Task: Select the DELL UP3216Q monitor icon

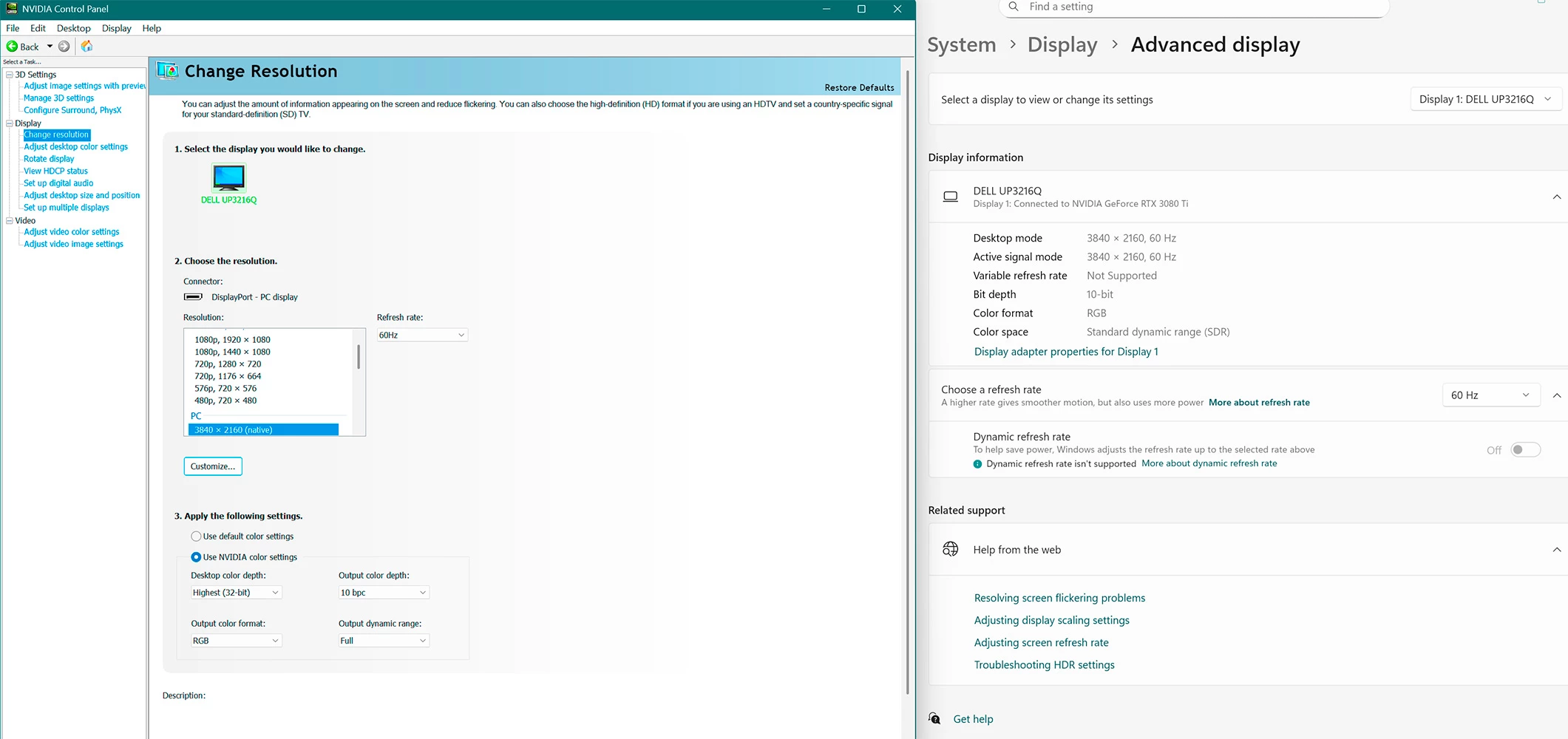Action: click(228, 177)
